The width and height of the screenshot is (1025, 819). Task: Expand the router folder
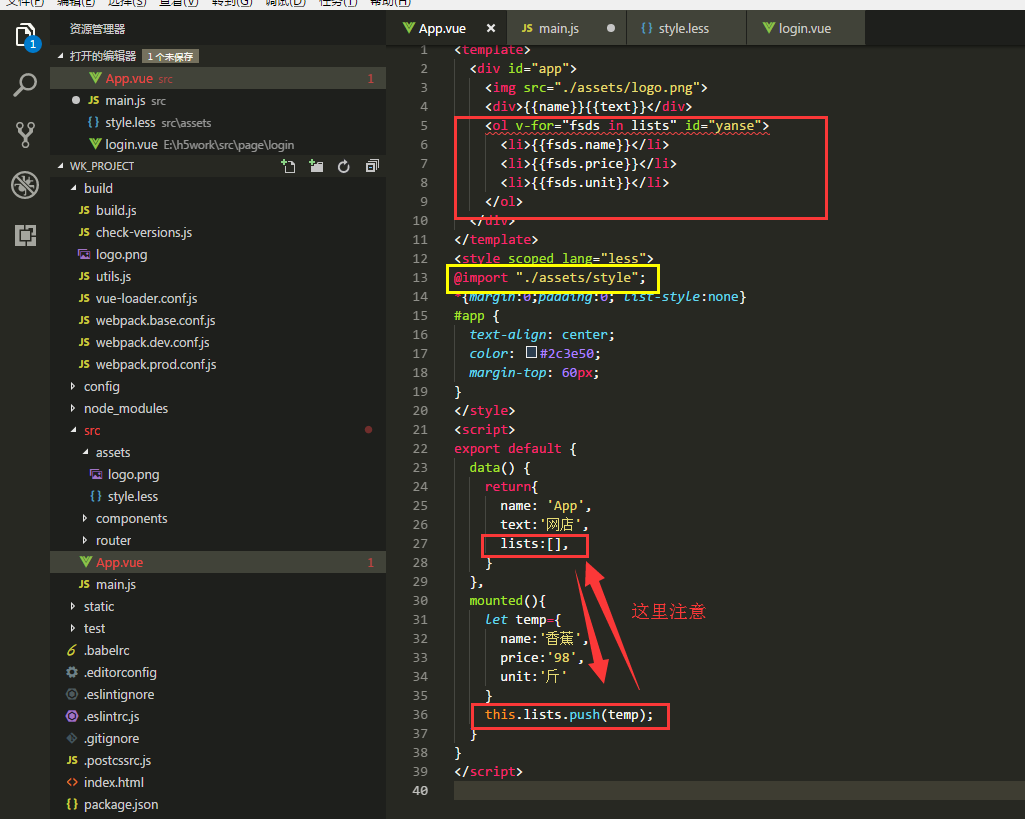[85, 541]
